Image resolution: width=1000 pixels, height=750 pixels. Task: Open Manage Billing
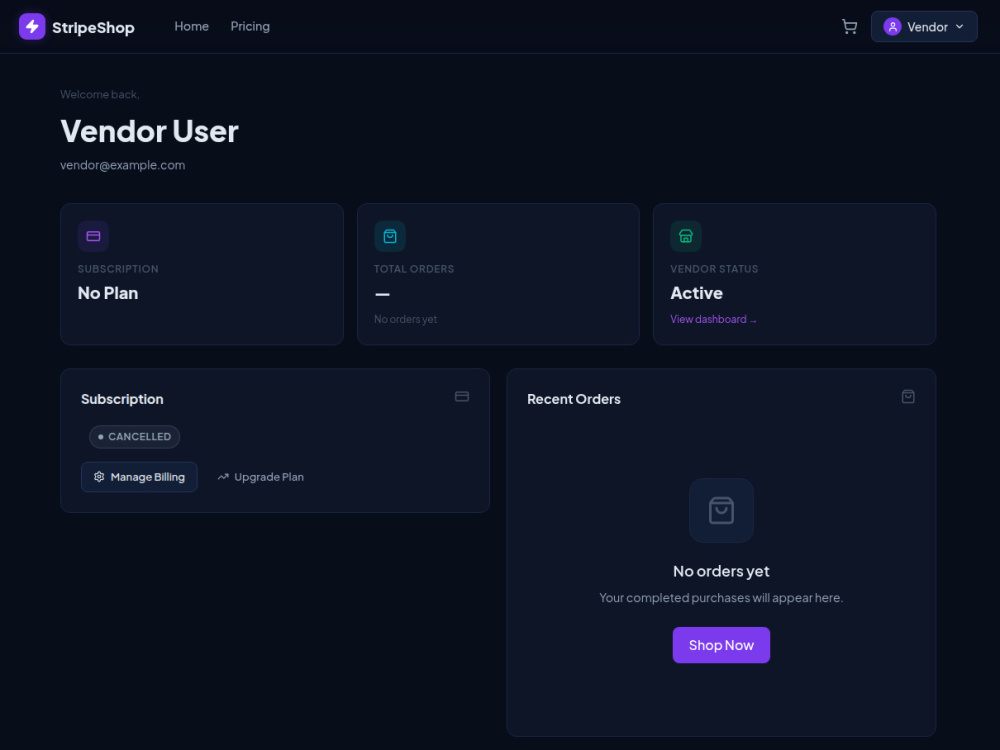[139, 477]
